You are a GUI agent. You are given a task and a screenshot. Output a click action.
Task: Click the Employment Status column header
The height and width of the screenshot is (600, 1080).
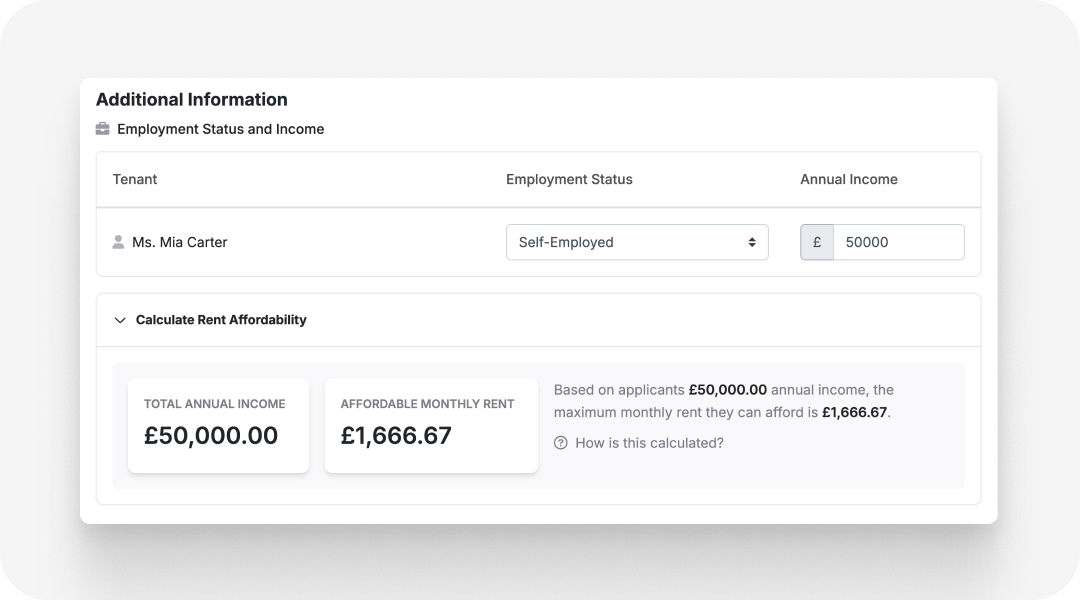(x=569, y=179)
